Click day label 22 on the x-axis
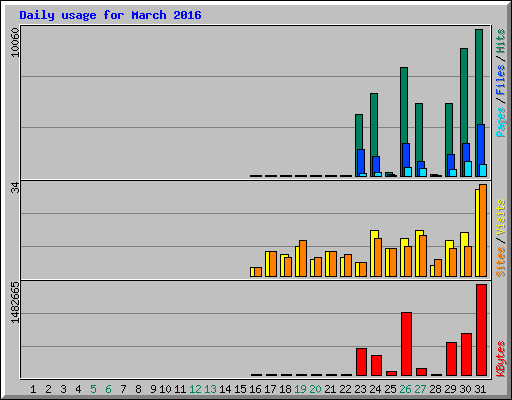The image size is (512, 400). (x=345, y=389)
